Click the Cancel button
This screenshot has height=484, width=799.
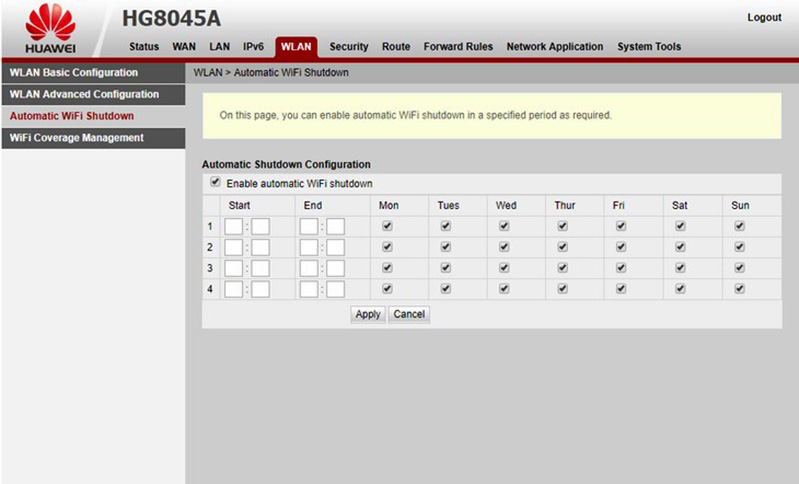[x=409, y=314]
